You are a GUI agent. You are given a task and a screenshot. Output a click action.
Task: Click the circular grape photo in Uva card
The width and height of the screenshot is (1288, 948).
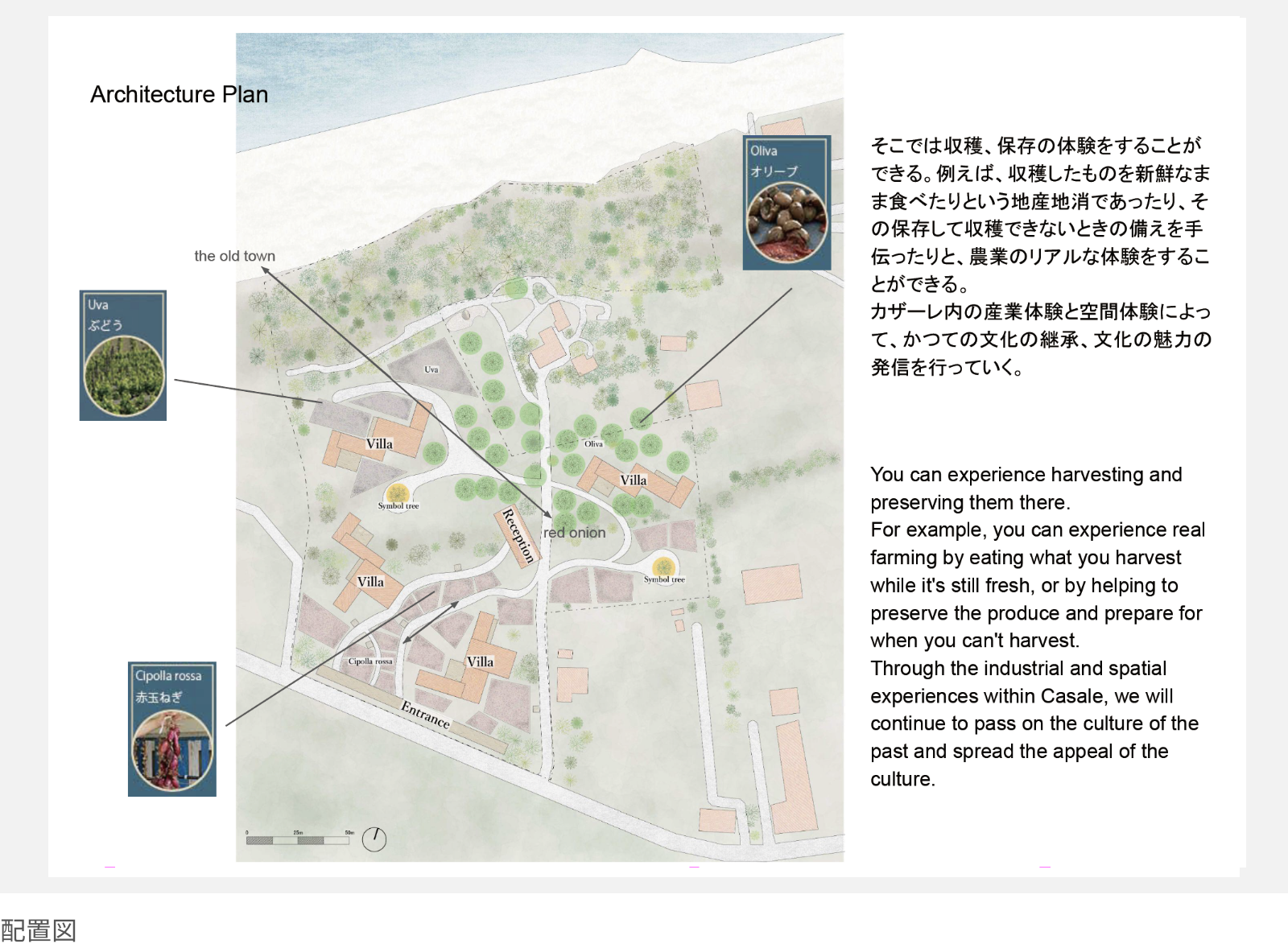click(x=124, y=376)
